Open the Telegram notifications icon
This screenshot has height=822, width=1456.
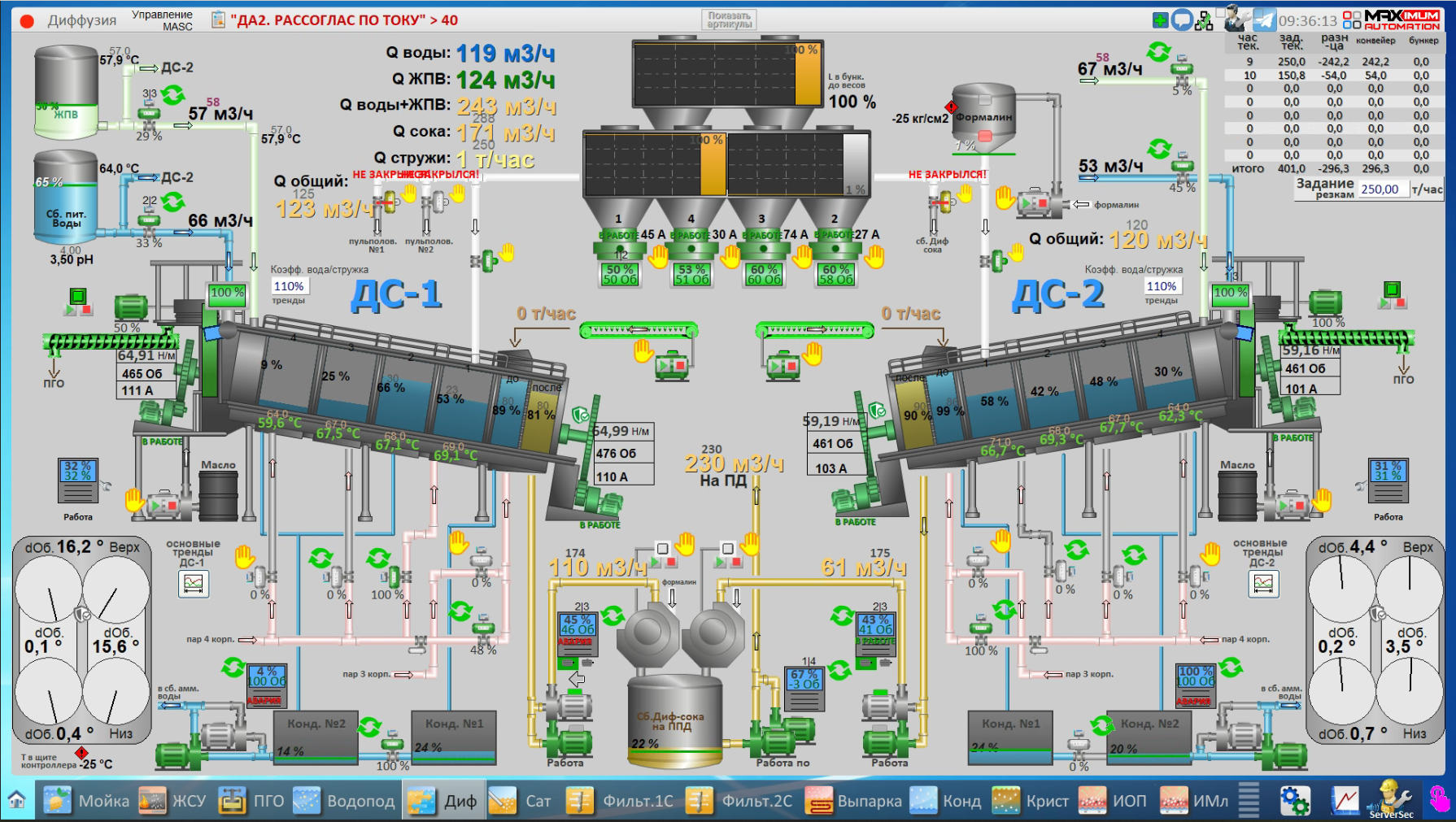coord(1264,20)
